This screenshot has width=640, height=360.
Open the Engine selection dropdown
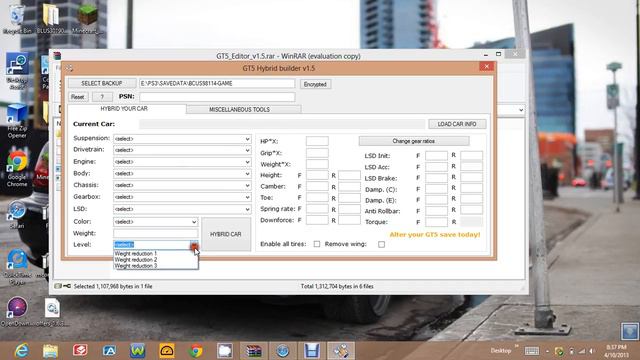coord(247,162)
